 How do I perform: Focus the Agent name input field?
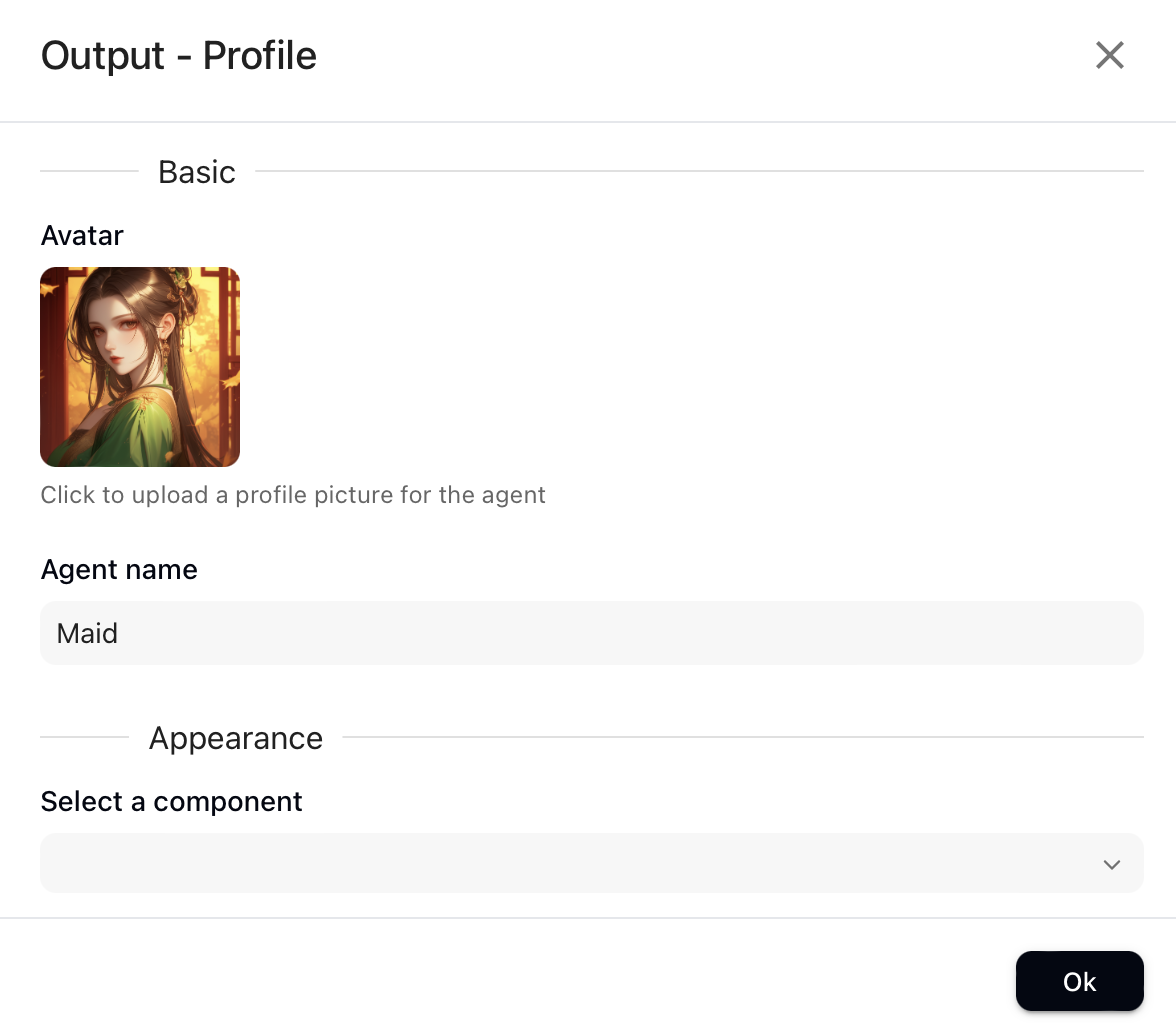pos(592,633)
